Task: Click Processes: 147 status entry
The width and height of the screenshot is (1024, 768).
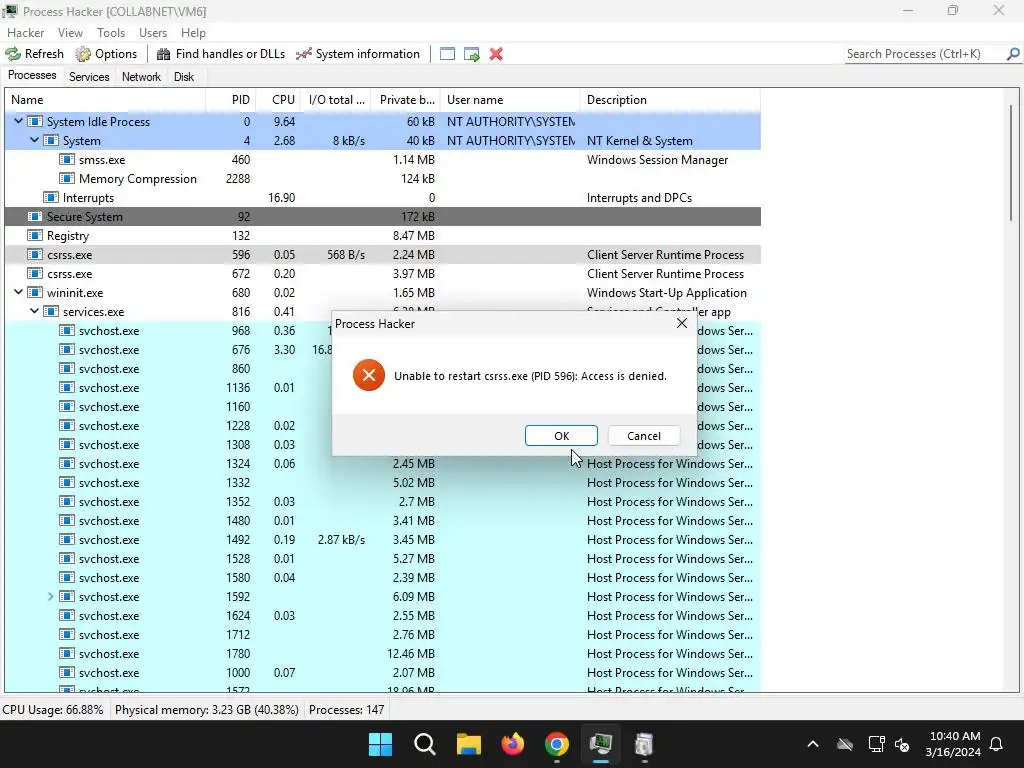Action: click(x=347, y=709)
